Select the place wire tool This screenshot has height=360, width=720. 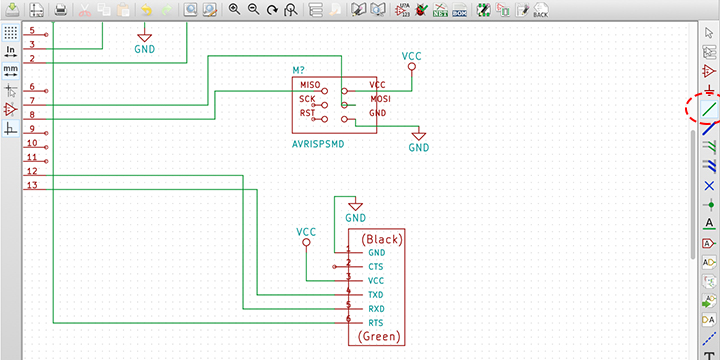click(709, 109)
